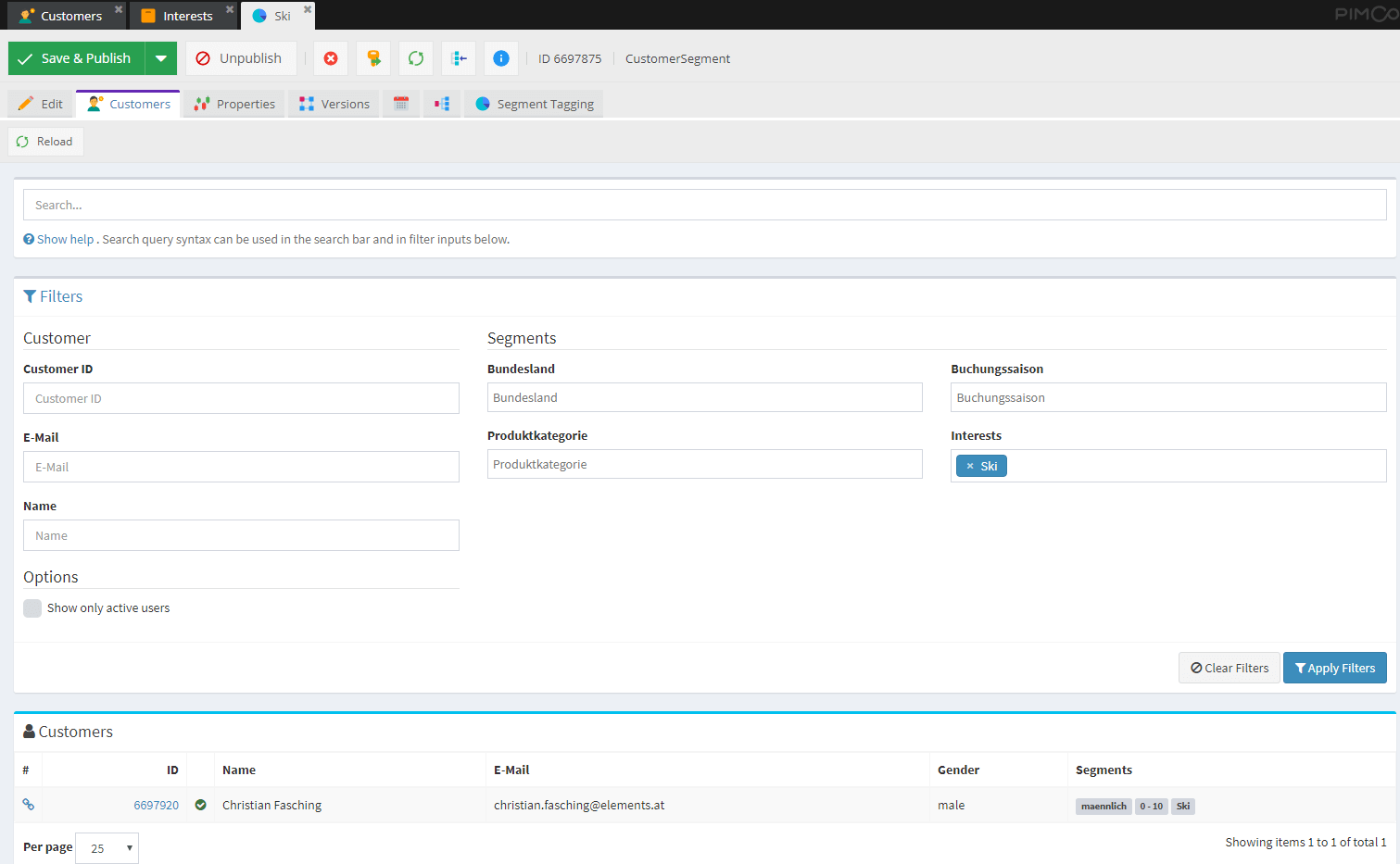Click the green reload icon in toolbar
The height and width of the screenshot is (864, 1400).
[x=416, y=58]
